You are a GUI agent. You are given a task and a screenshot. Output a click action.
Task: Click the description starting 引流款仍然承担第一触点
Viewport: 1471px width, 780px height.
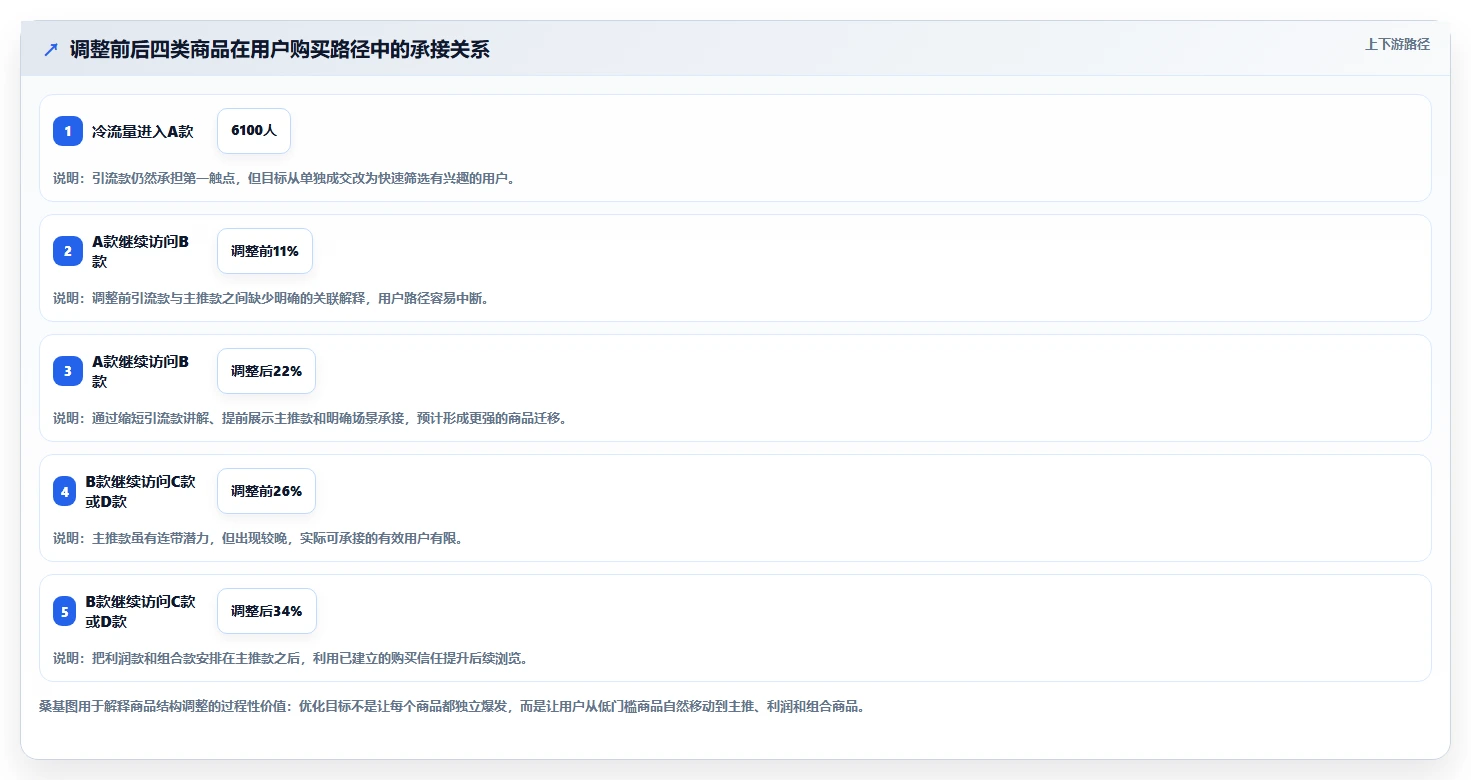pyautogui.click(x=284, y=178)
